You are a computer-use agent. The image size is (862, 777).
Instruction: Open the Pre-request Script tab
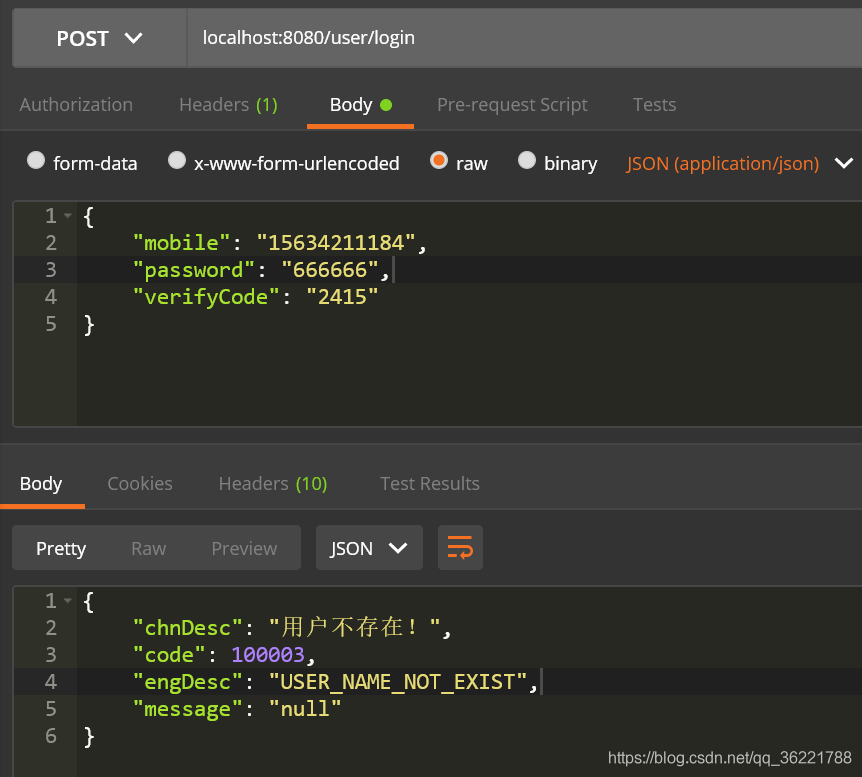point(512,104)
